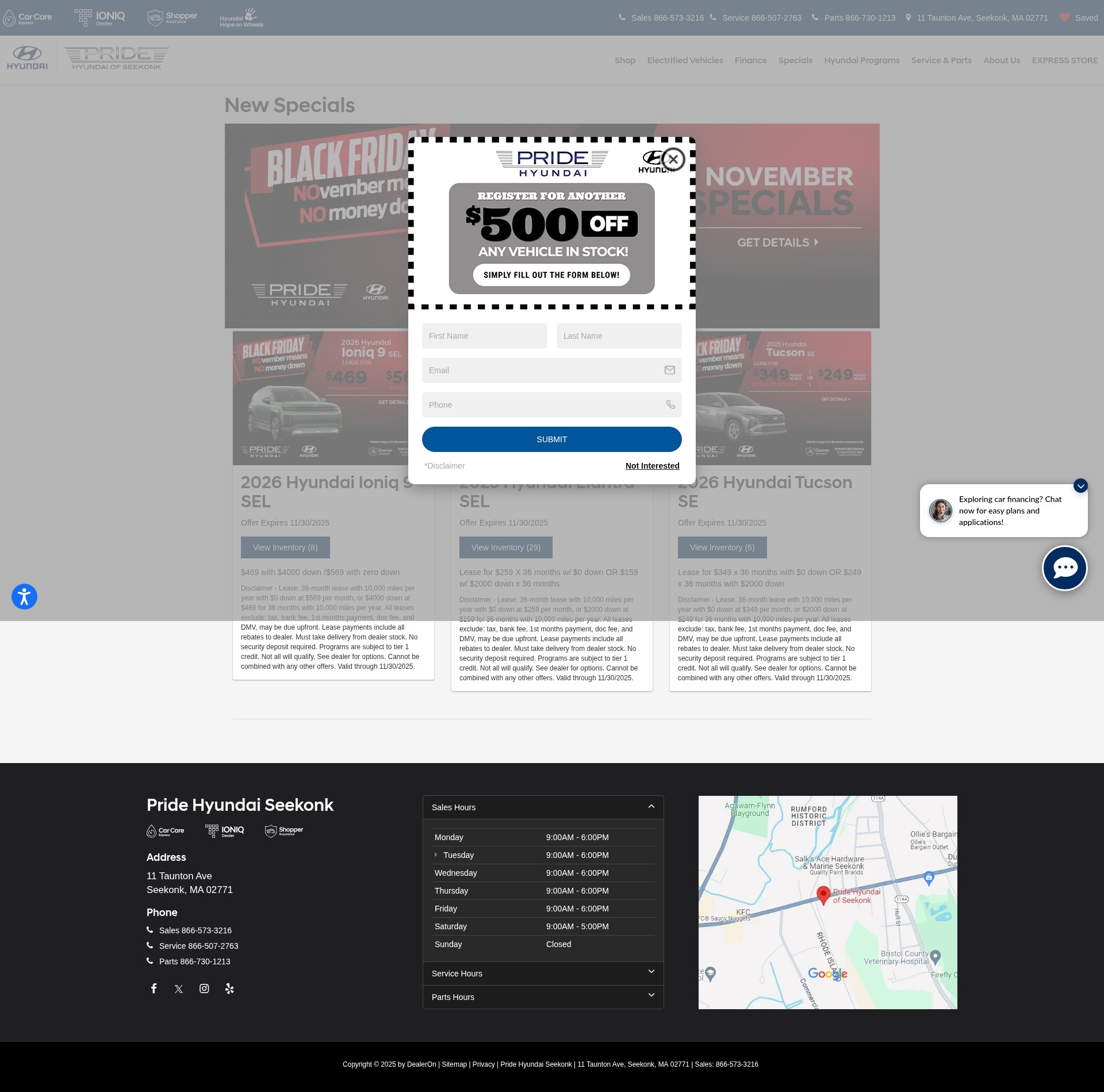Call Sales 866-573-3216 in top bar
1104x1092 pixels.
point(661,18)
